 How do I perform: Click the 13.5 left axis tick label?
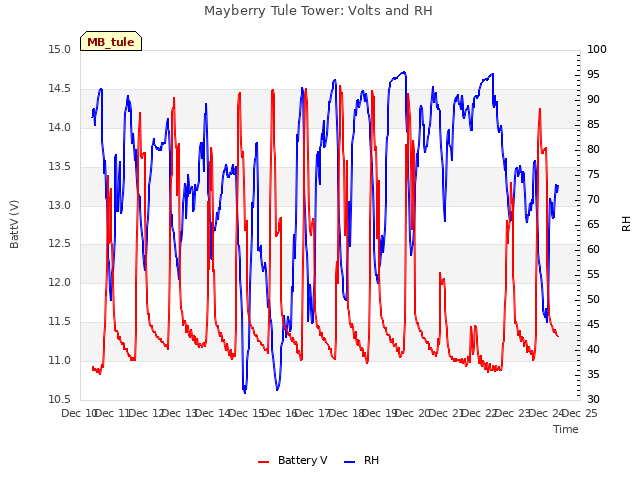click(x=60, y=167)
